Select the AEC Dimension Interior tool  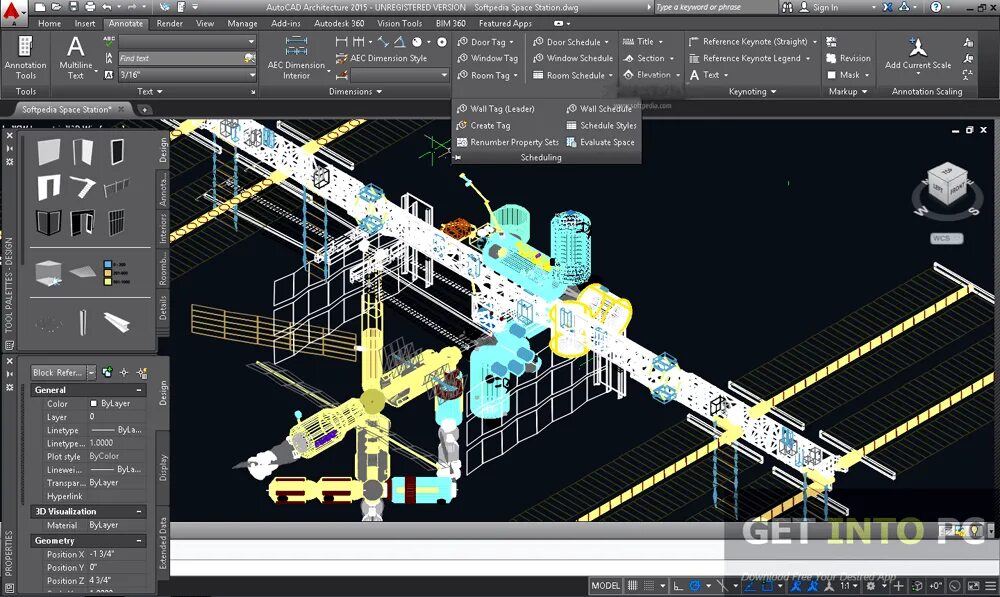pos(296,57)
